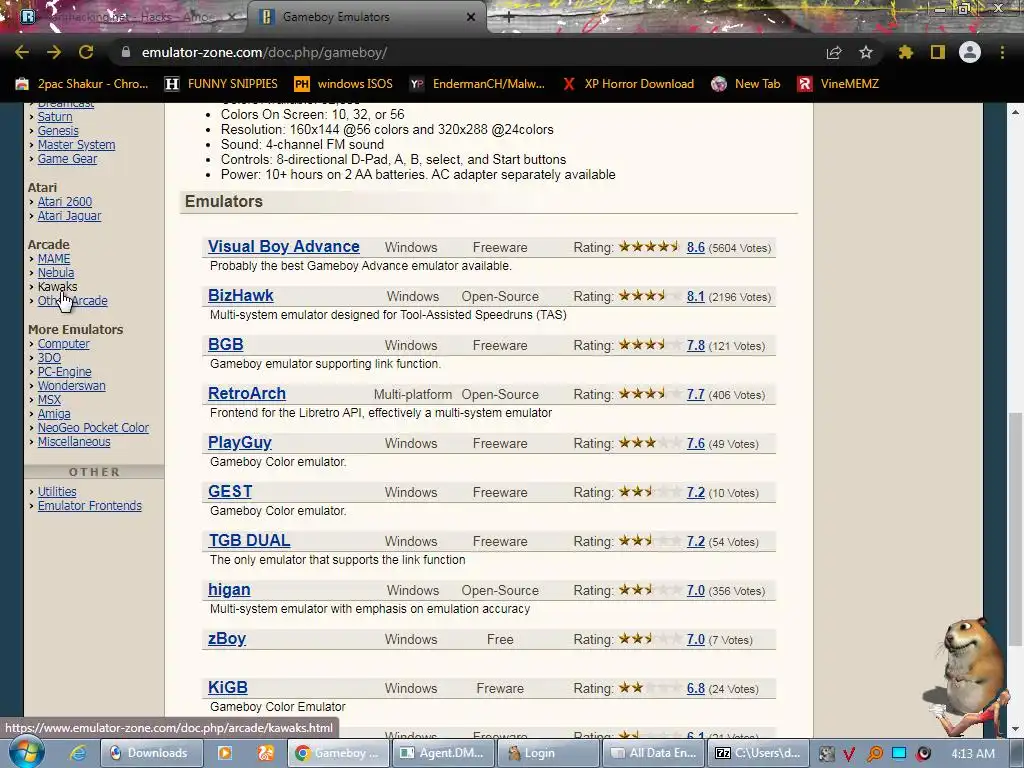Open the 2pac Shakur bookmark
The height and width of the screenshot is (768, 1024).
click(x=82, y=84)
